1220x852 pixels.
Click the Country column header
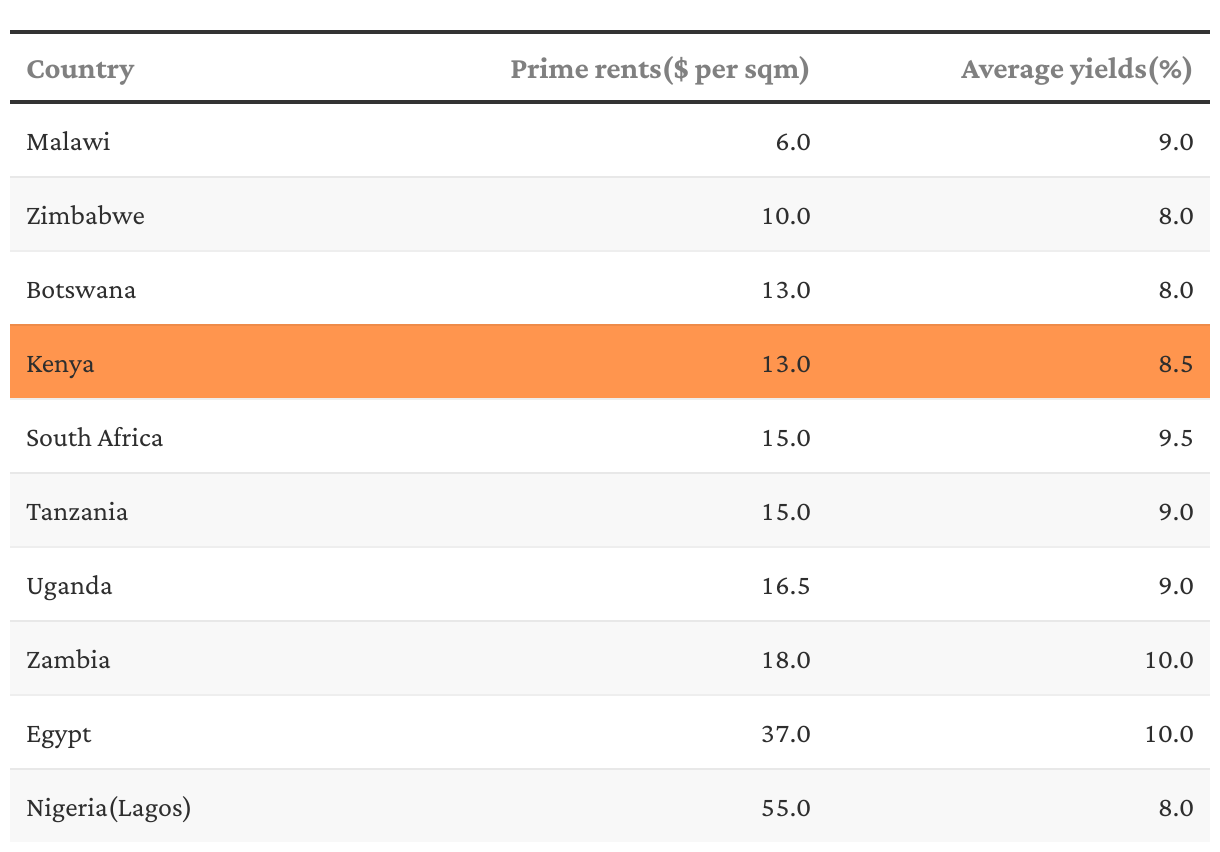point(80,69)
